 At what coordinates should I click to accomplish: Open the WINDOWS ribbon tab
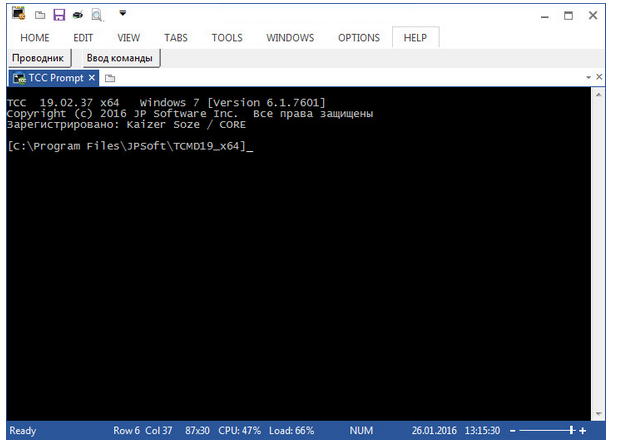click(x=290, y=38)
